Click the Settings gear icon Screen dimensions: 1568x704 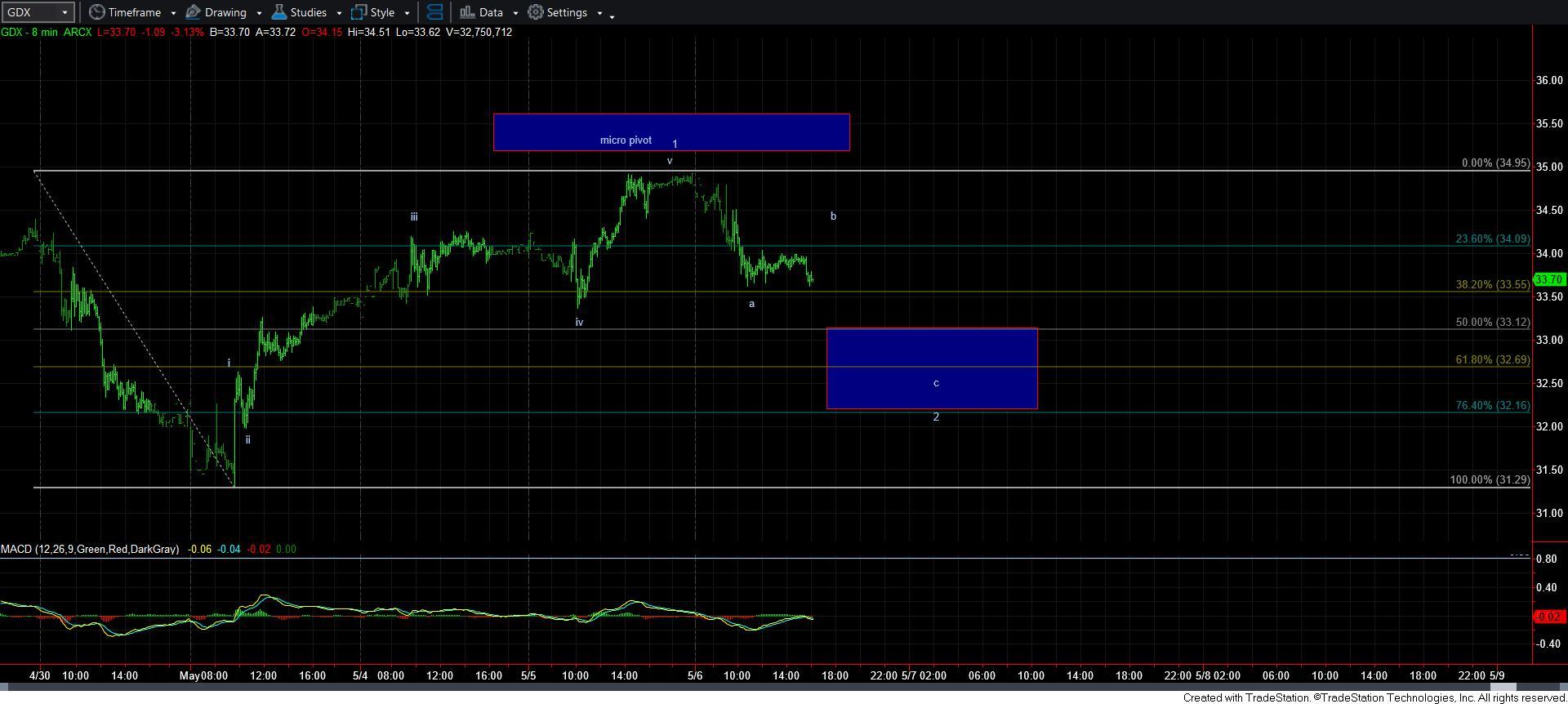point(536,12)
